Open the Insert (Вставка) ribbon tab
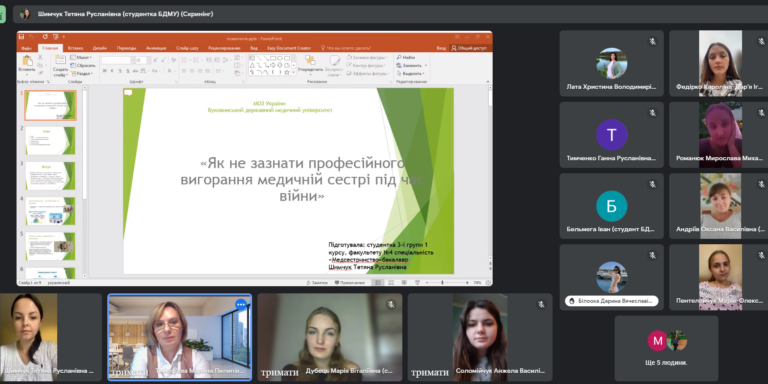This screenshot has height=384, width=768. [x=75, y=48]
